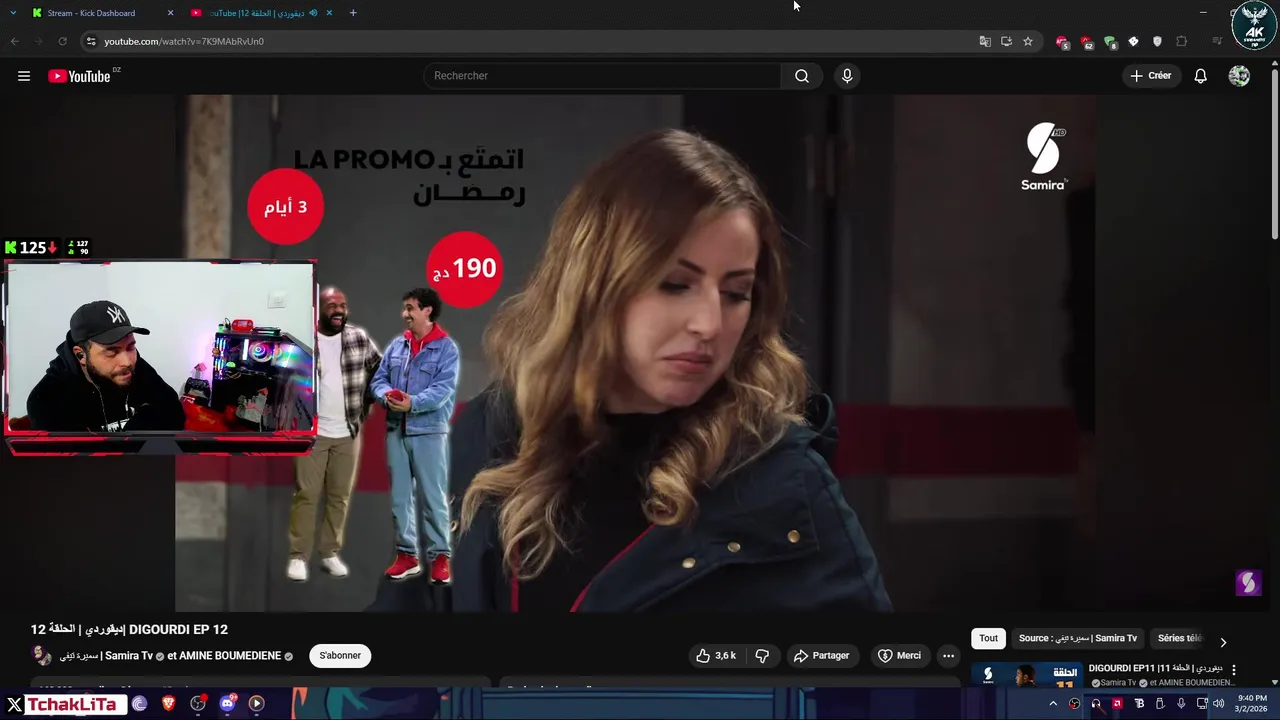Show hidden system tray icons
The height and width of the screenshot is (720, 1280).
pyautogui.click(x=1052, y=704)
